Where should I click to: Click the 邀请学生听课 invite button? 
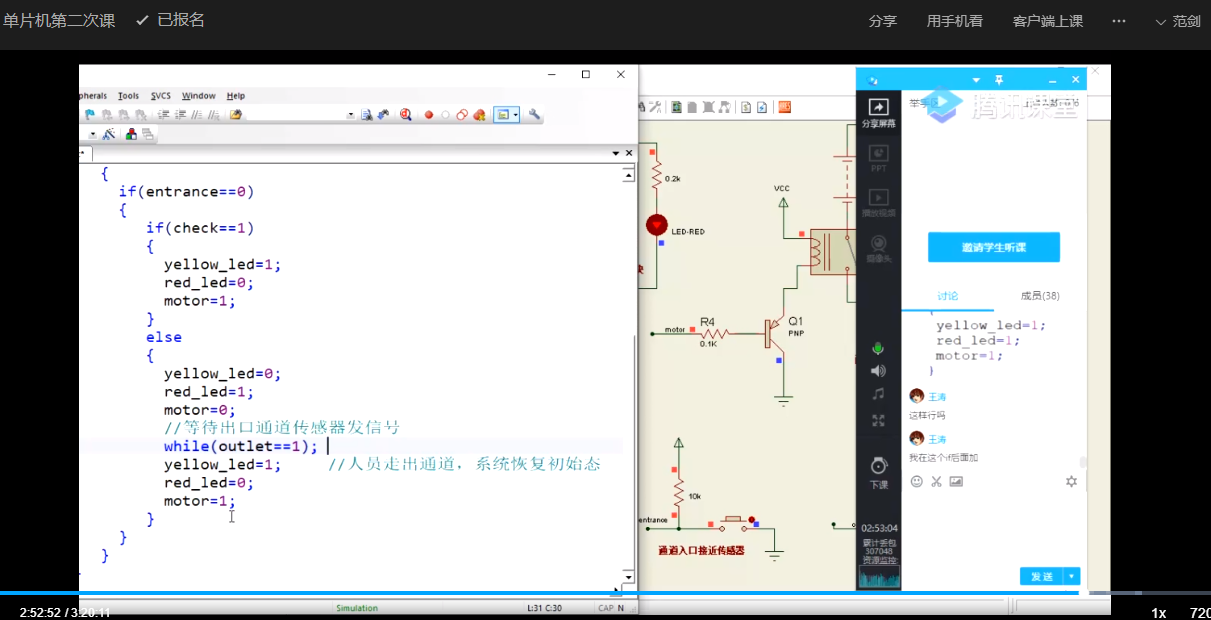(993, 247)
